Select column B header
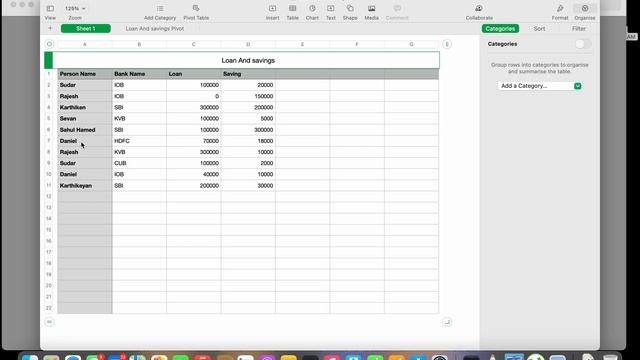640x360 pixels. click(x=139, y=44)
